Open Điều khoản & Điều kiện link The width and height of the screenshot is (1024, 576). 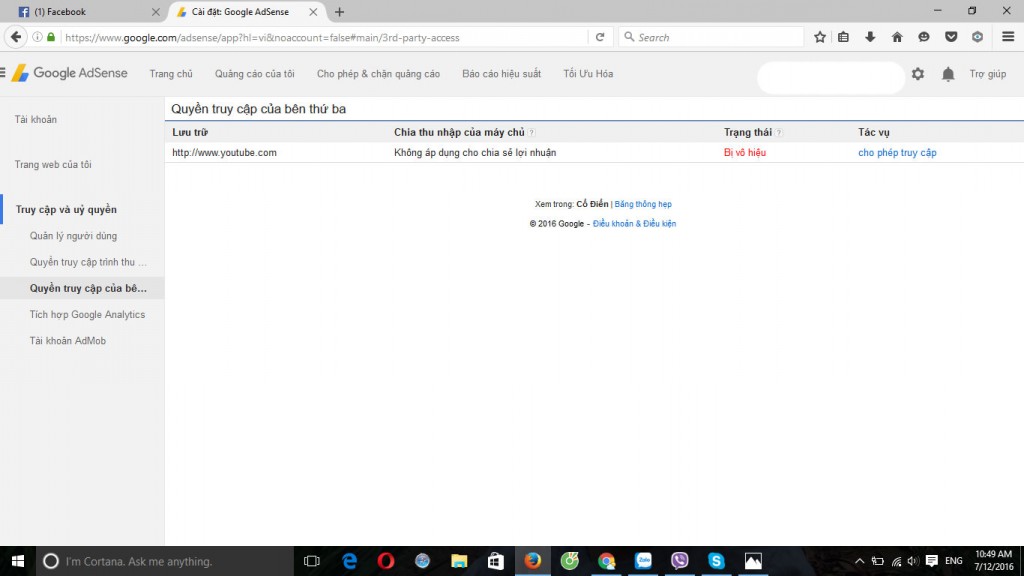[x=634, y=223]
